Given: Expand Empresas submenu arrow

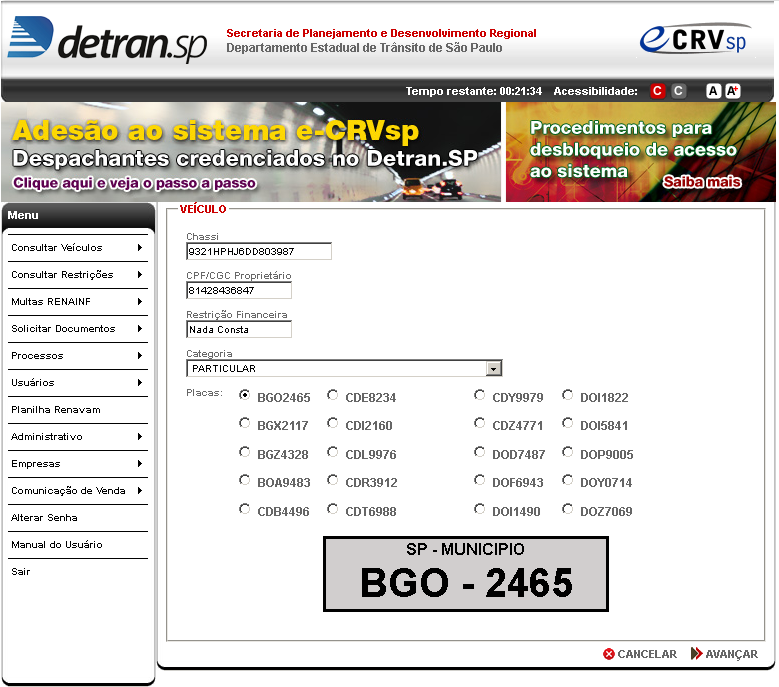Looking at the screenshot, I should [140, 463].
